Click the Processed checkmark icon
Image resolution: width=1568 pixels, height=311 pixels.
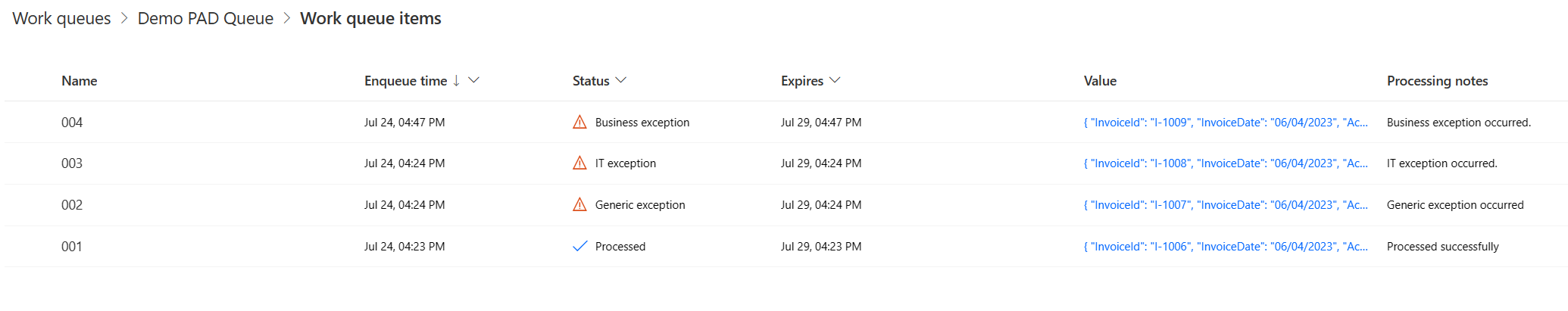coord(579,246)
